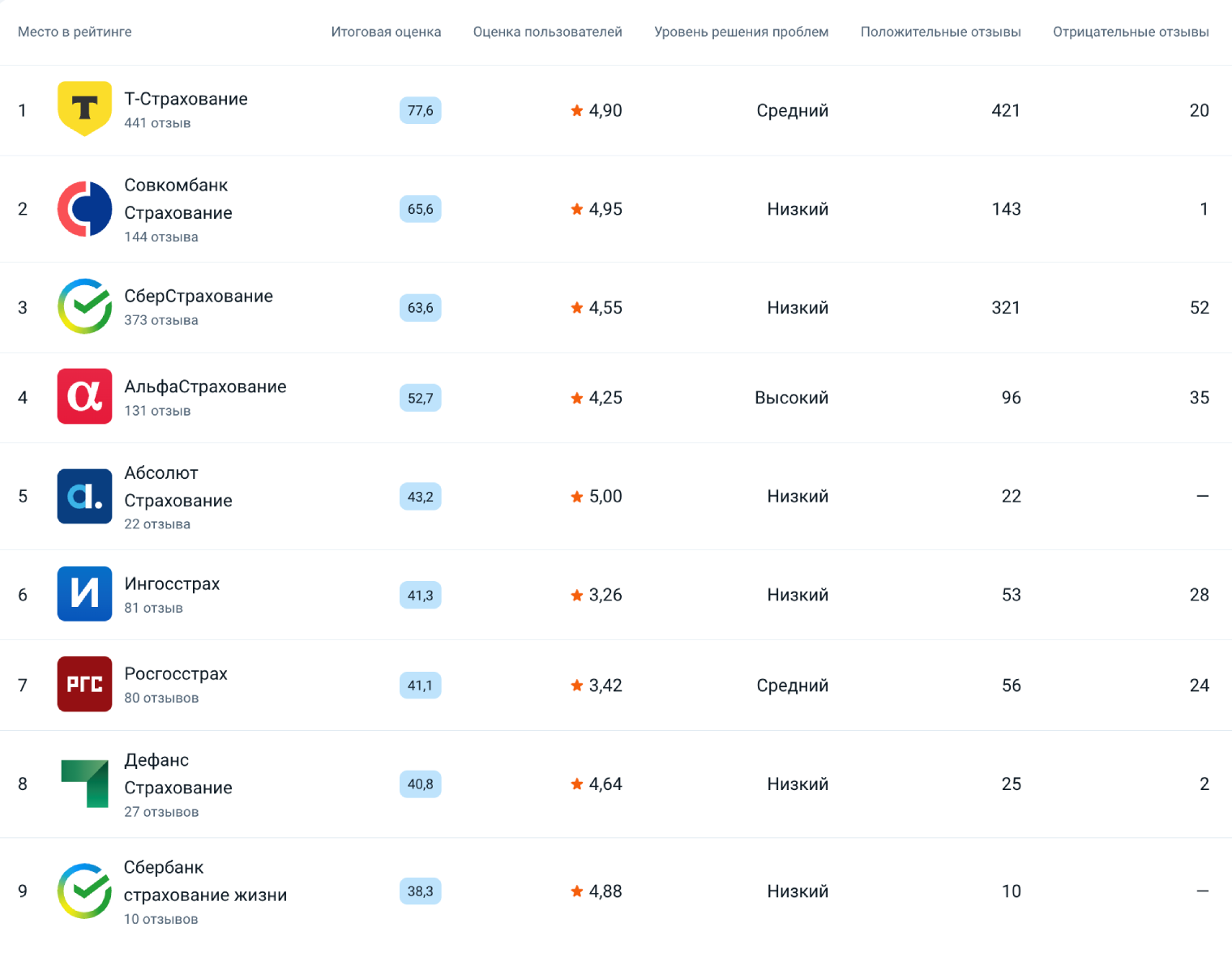Sort by Отрицательные отзывы column
Viewport: 1232px width, 957px height.
pos(1131,32)
